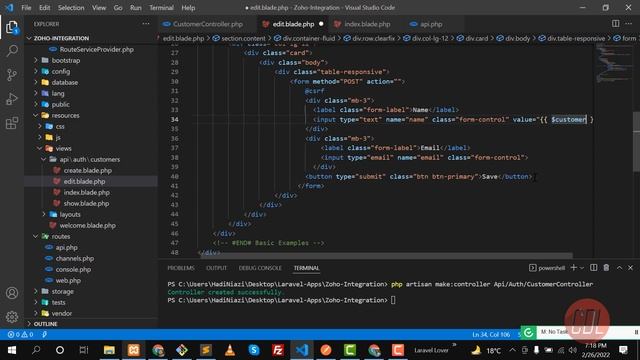The height and width of the screenshot is (360, 640).
Task: Click the editor horizontal scrollbar
Action: click(386, 256)
